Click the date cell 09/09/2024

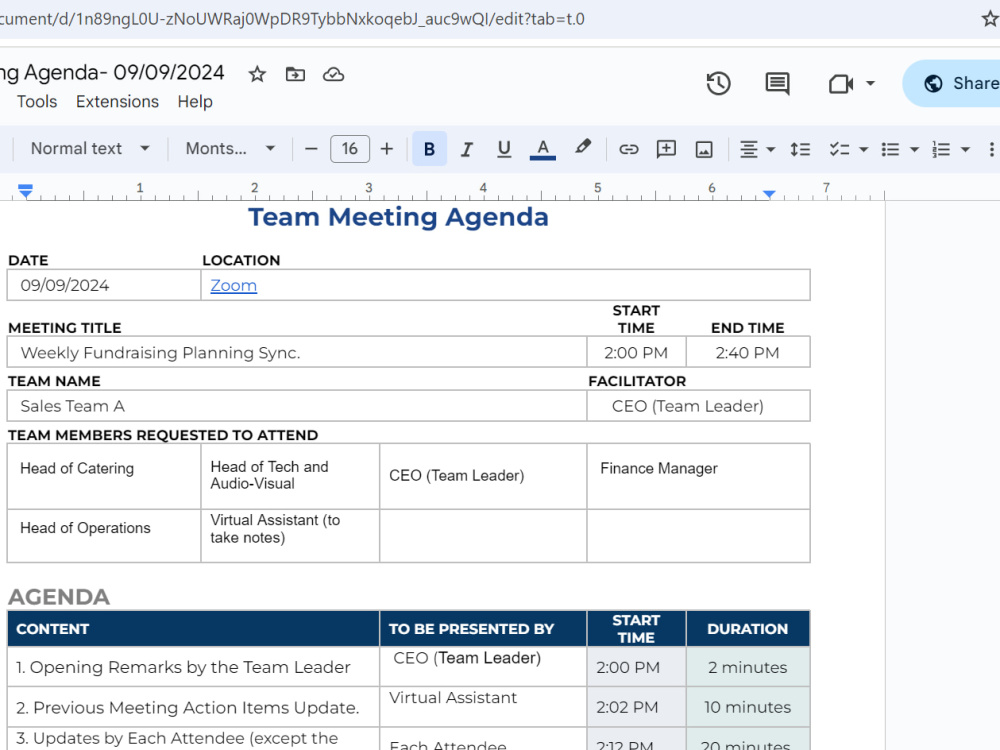104,285
